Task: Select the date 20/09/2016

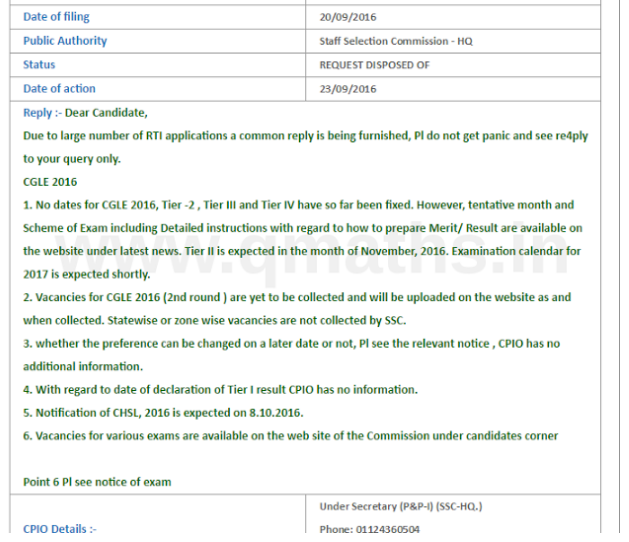Action: tap(348, 17)
